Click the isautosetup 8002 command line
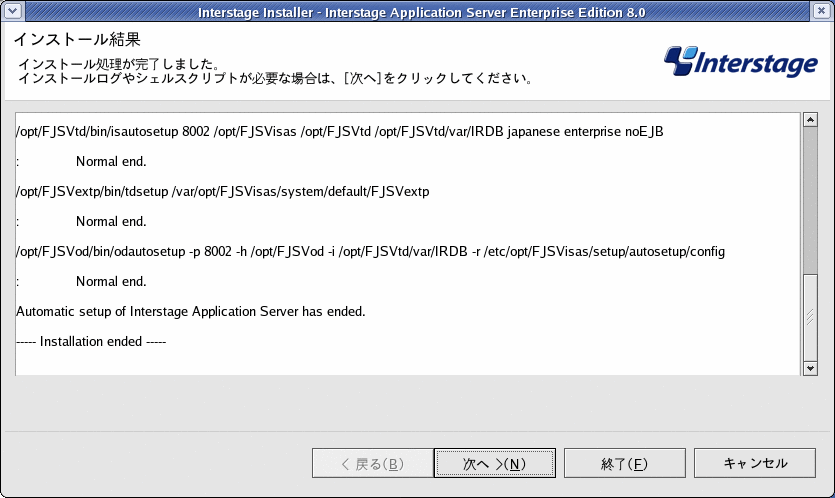 pos(340,132)
